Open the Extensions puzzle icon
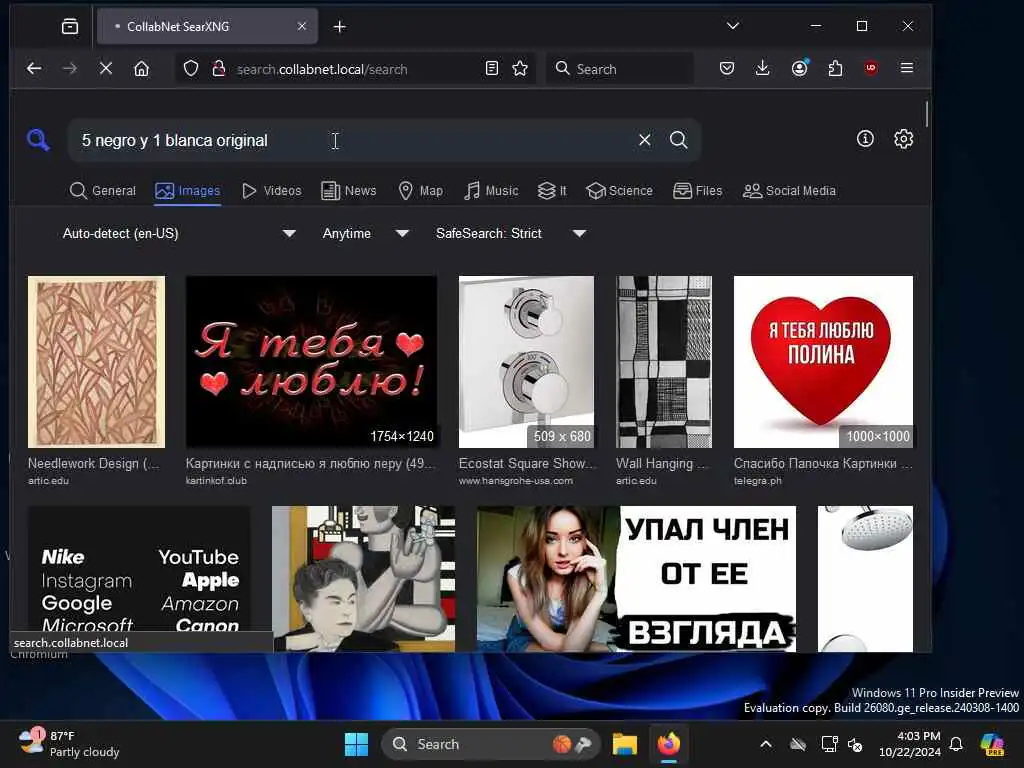 (835, 69)
